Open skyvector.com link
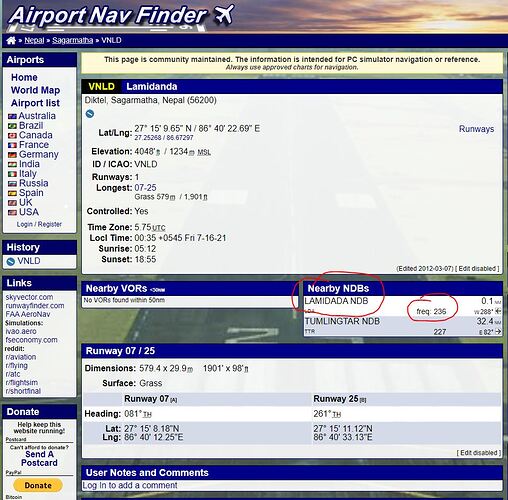The height and width of the screenshot is (500, 508). pyautogui.click(x=29, y=297)
